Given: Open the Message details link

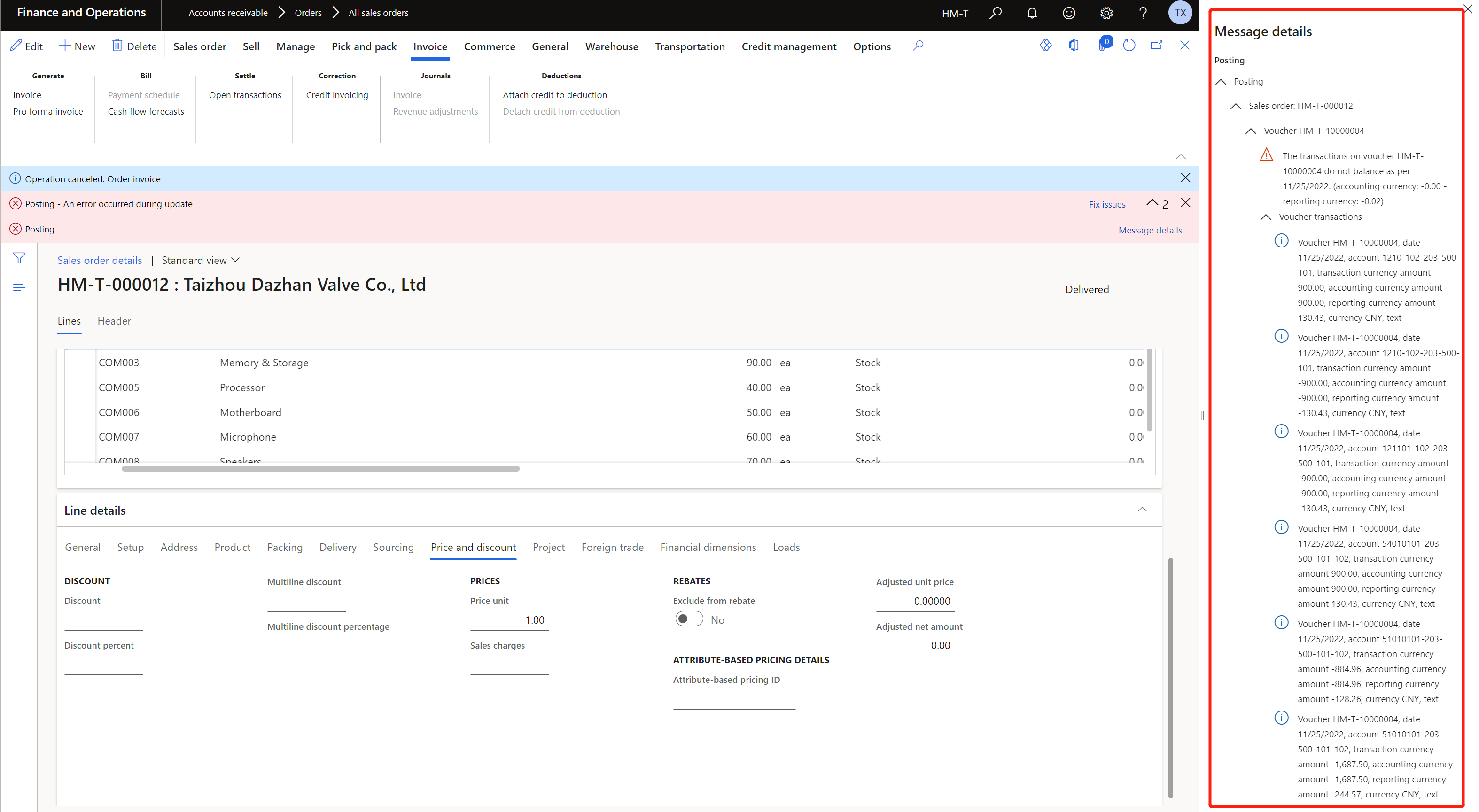Looking at the screenshot, I should 1150,230.
